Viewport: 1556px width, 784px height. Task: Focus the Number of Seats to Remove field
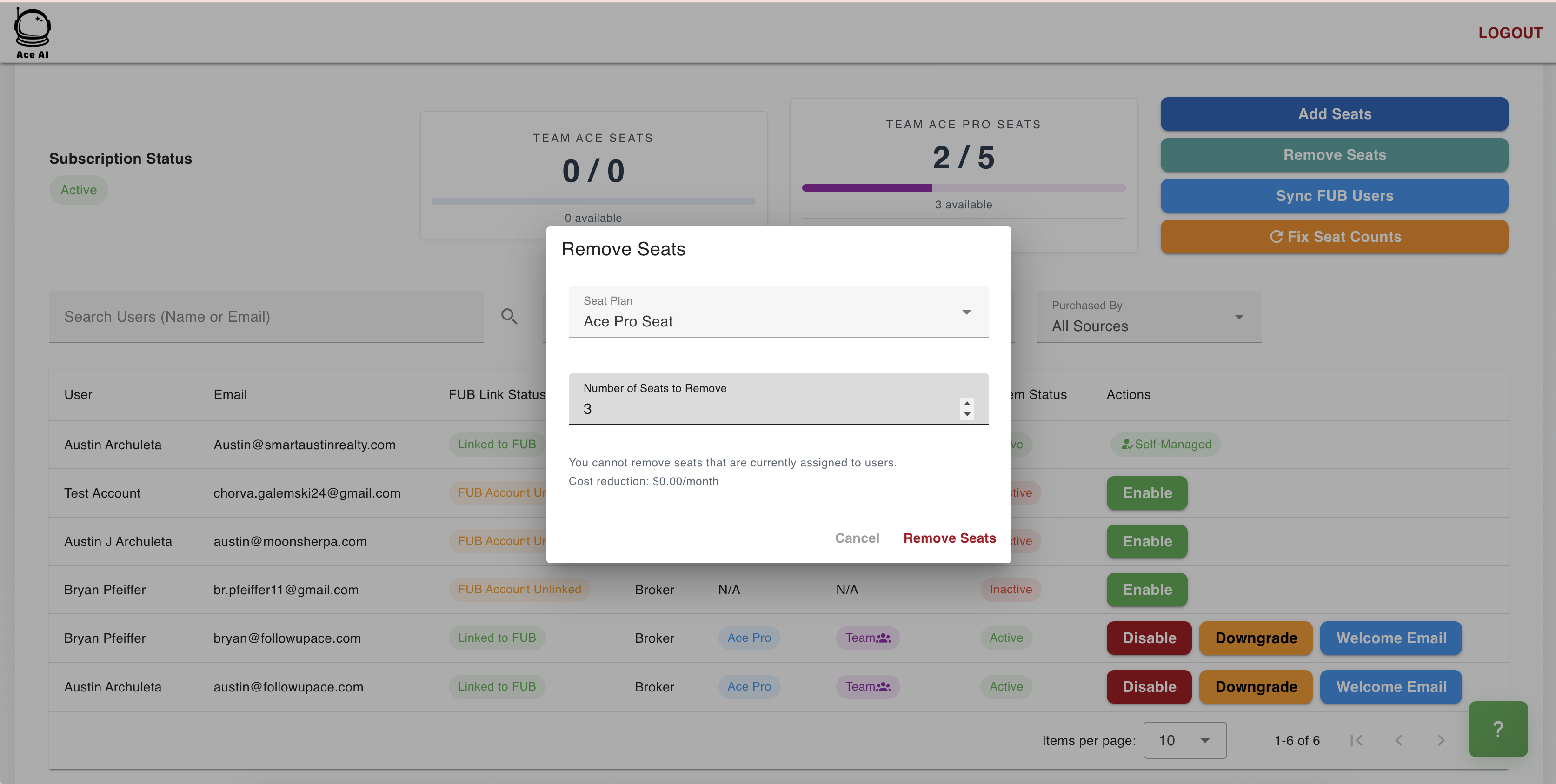(761, 409)
